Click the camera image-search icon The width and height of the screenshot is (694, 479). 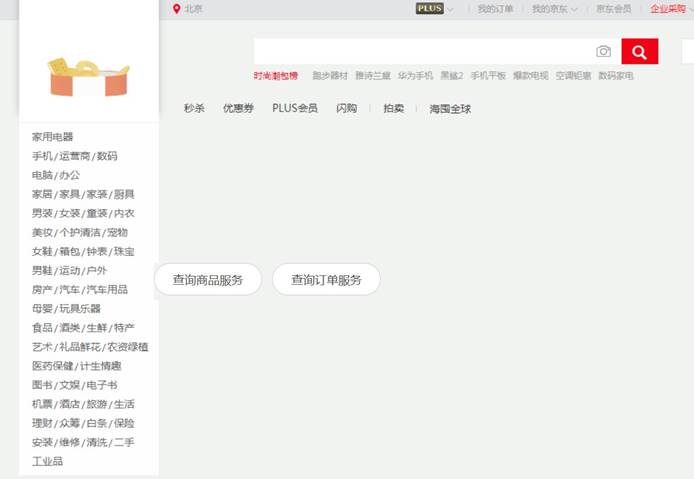(x=603, y=52)
